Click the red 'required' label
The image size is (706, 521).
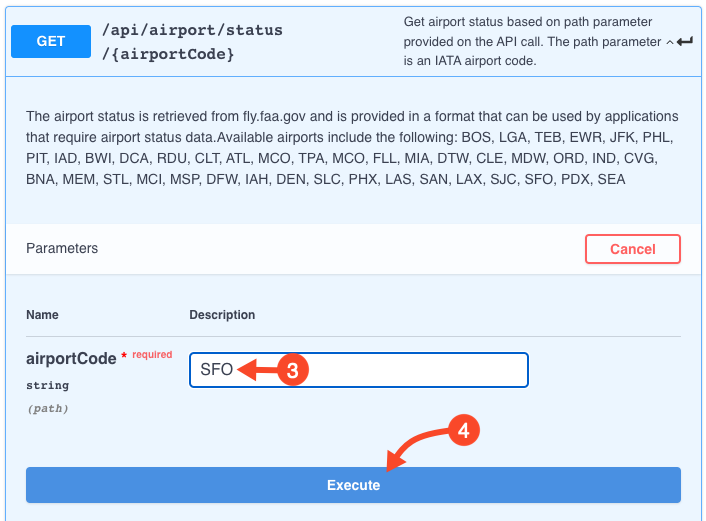152,354
